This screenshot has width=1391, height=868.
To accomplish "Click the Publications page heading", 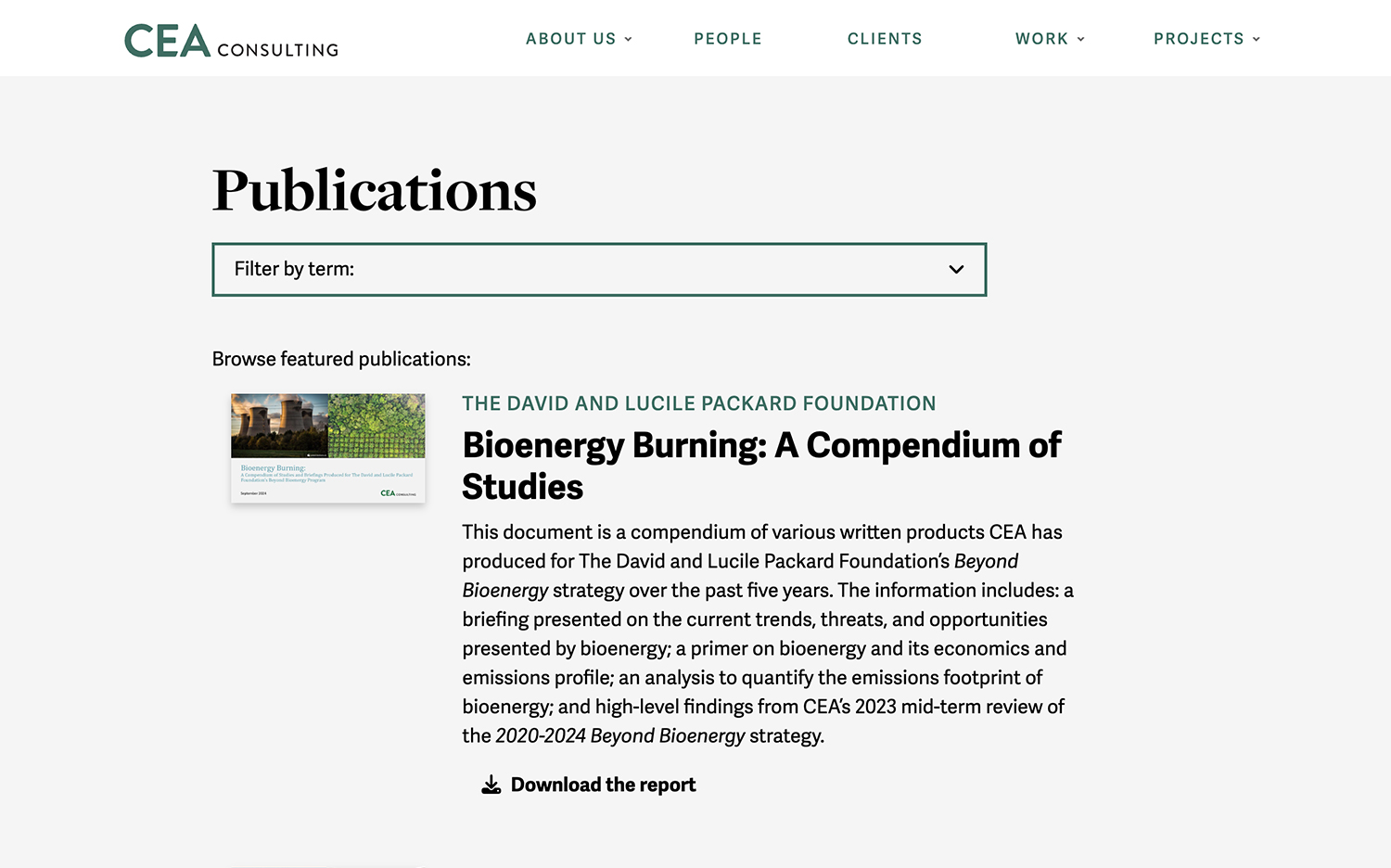I will 375,191.
